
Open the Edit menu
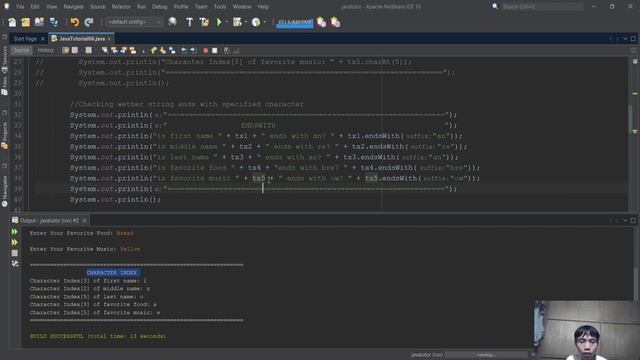pos(35,7)
